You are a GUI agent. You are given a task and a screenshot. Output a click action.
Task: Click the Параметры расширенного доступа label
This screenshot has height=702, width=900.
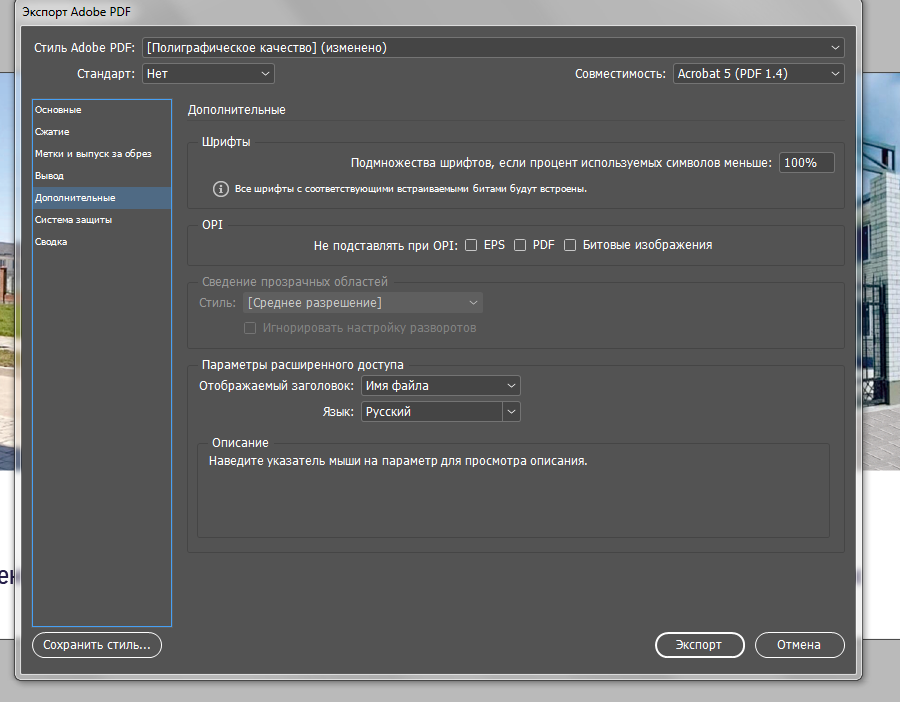pos(302,365)
